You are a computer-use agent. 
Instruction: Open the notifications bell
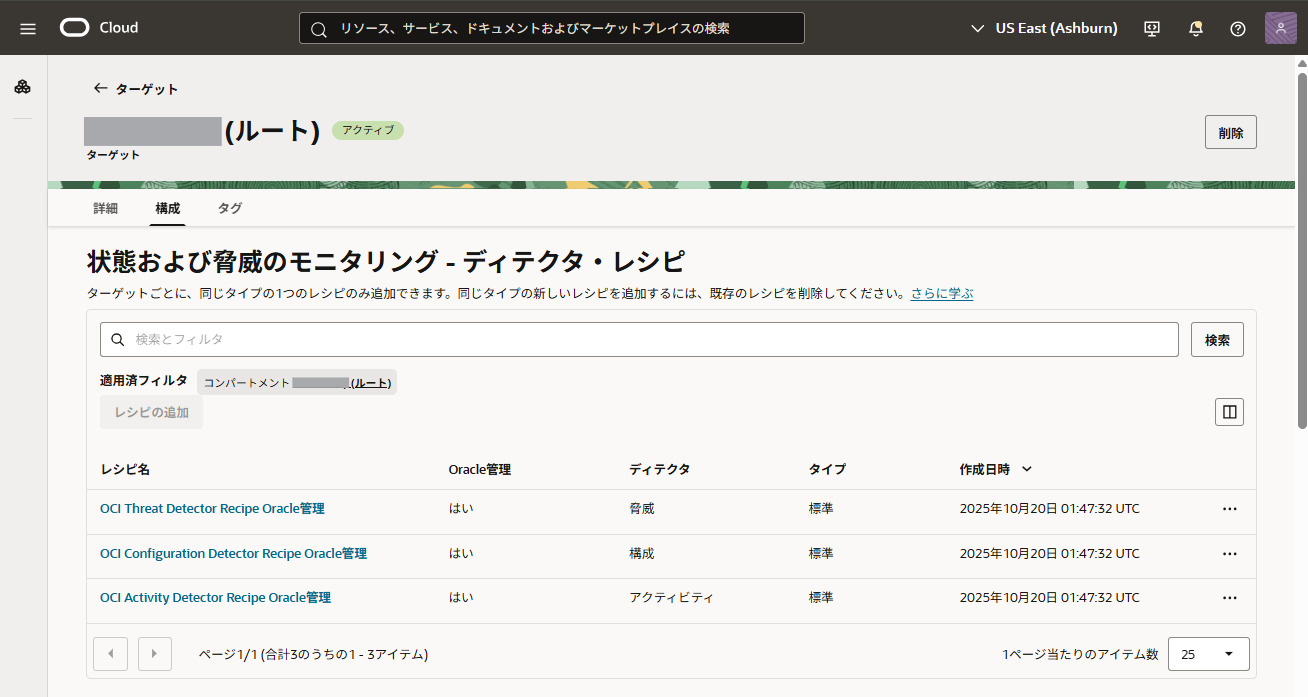[x=1195, y=28]
